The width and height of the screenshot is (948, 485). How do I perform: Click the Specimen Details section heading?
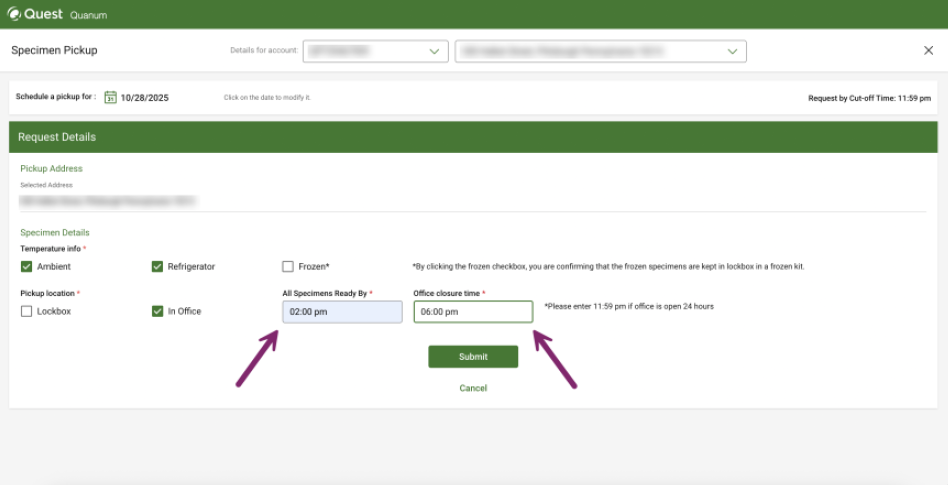click(55, 233)
